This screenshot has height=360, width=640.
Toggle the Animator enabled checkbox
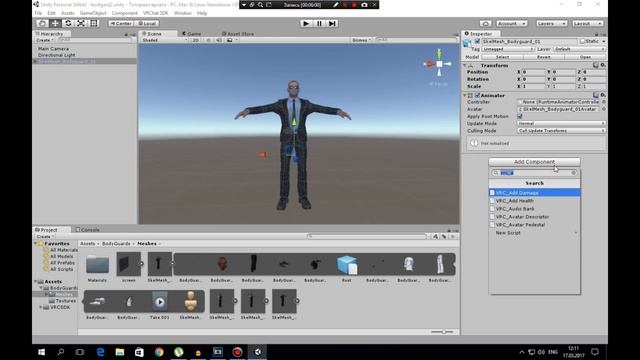[x=477, y=95]
